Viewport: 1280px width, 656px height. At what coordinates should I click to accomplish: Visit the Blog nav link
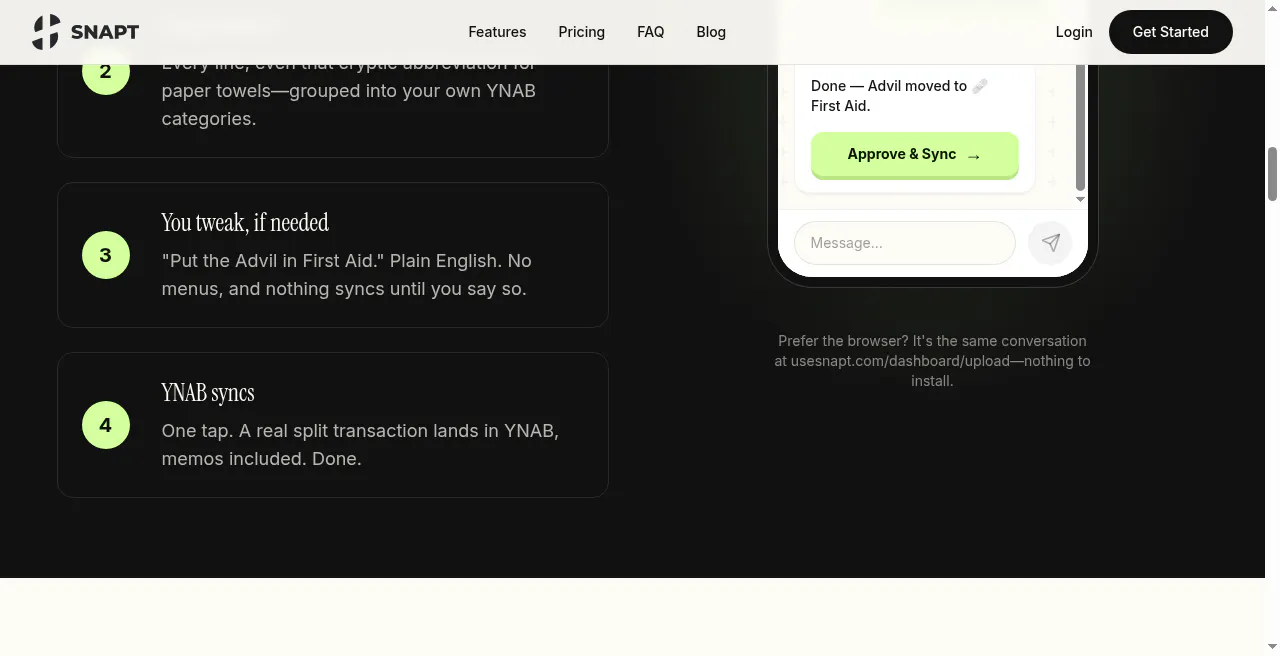[x=711, y=32]
